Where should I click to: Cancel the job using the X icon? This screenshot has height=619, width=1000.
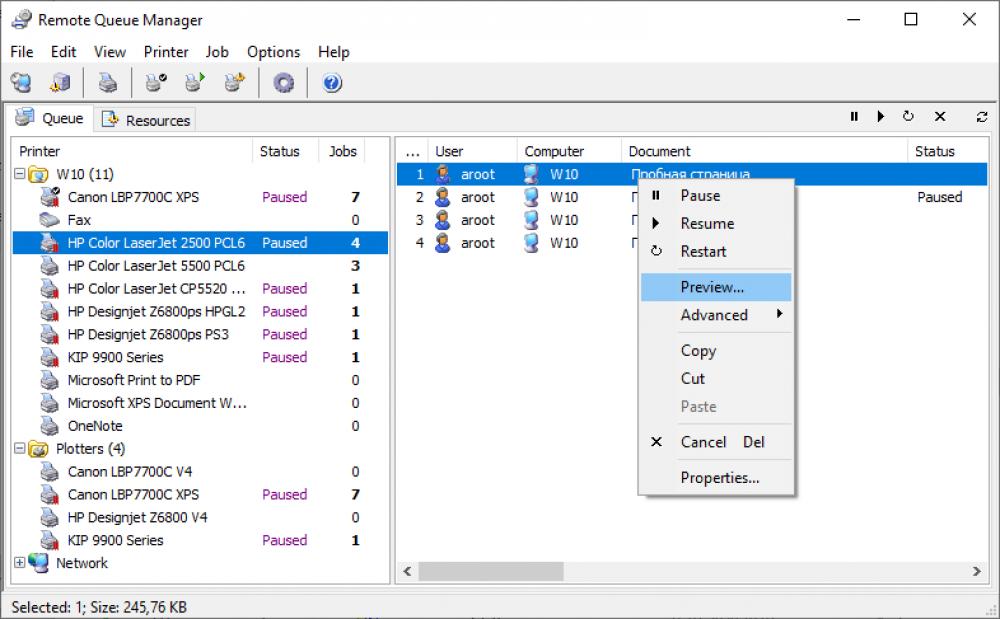[x=940, y=116]
